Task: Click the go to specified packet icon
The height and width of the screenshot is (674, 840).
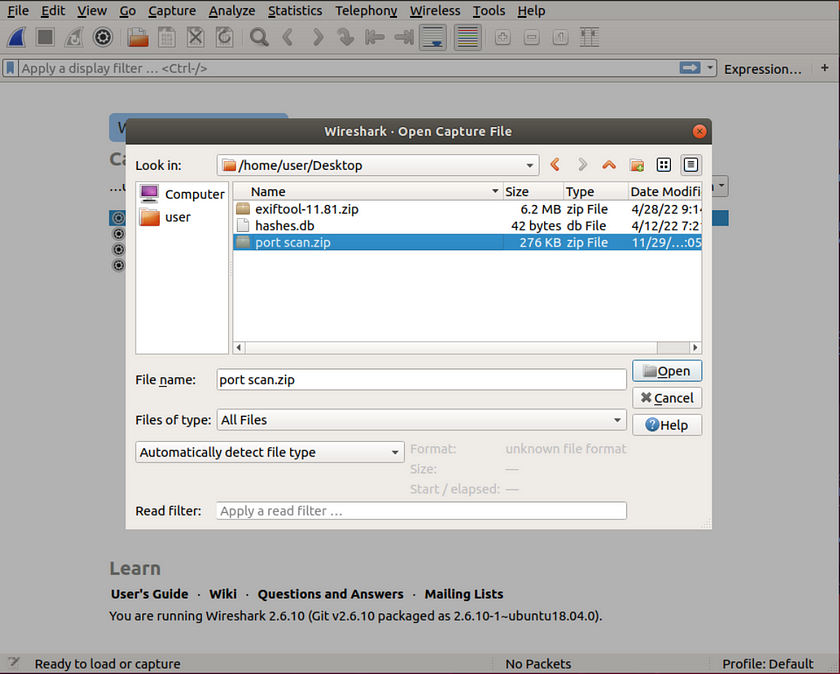Action: tap(346, 38)
